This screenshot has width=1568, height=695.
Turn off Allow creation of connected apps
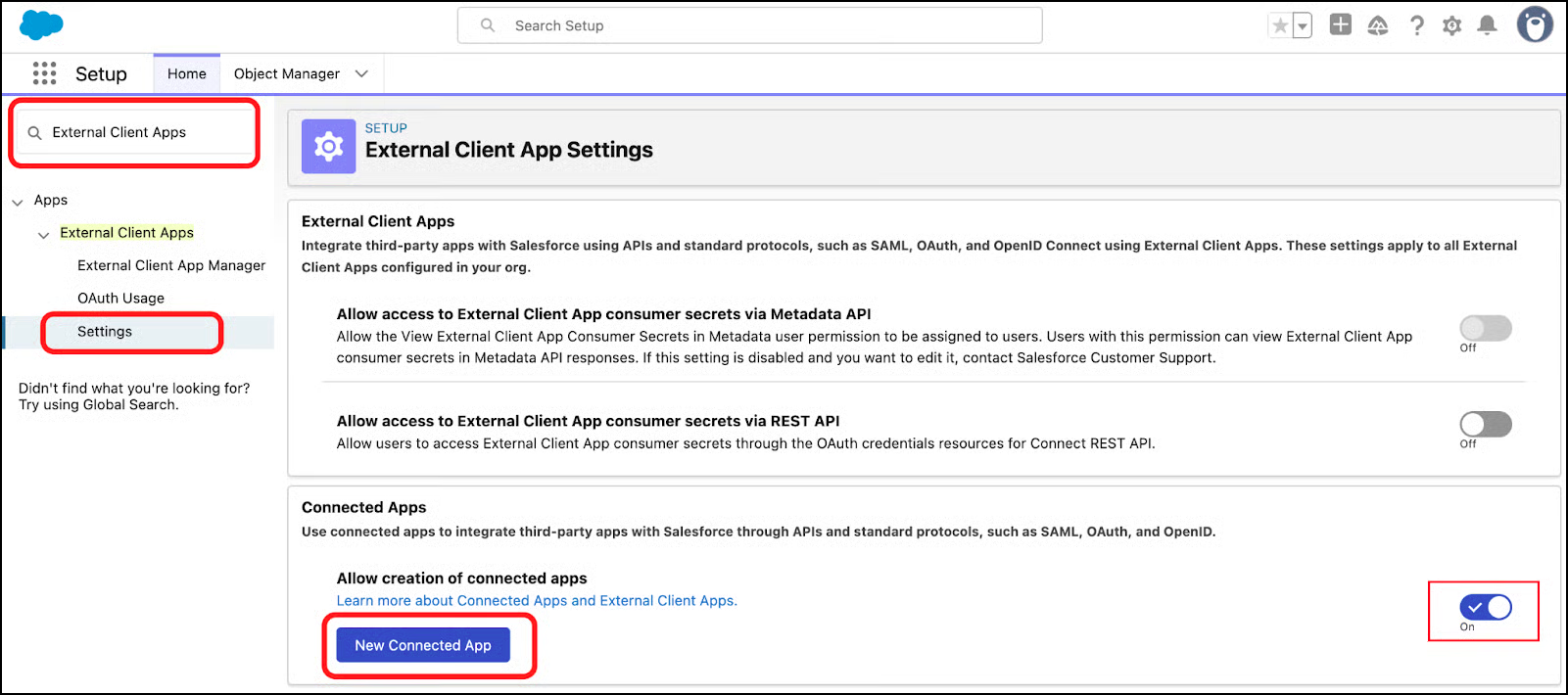coord(1485,608)
